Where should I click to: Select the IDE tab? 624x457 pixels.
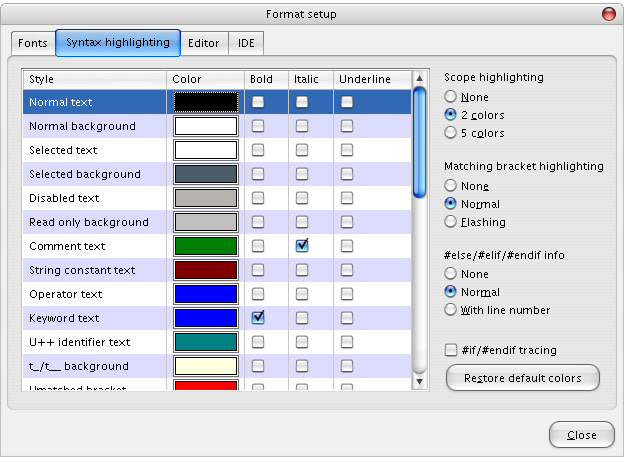coord(245,43)
